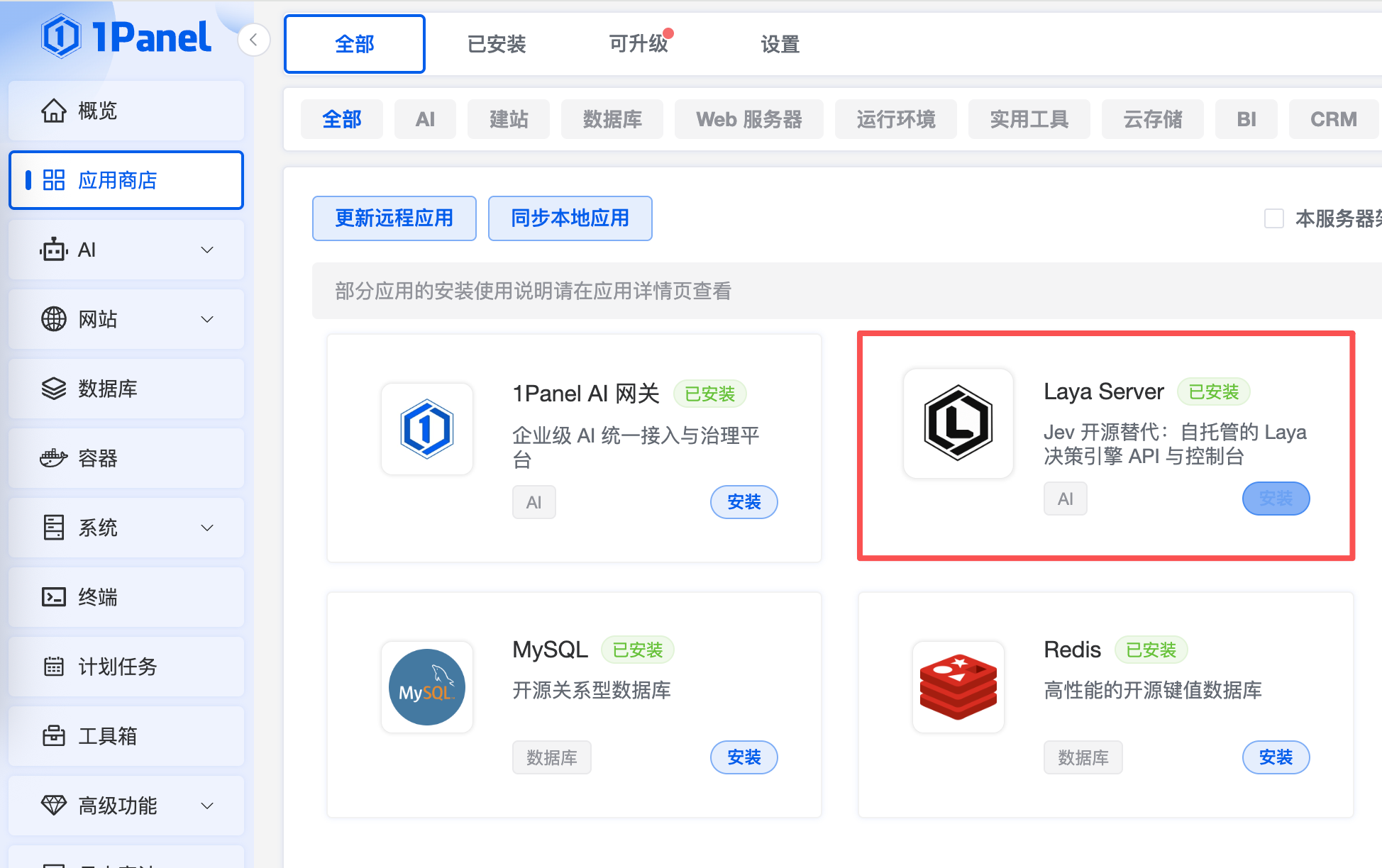Screen dimensions: 1382x868
Task: Click the toolbox icon beside 工具箱
Action: (x=54, y=736)
